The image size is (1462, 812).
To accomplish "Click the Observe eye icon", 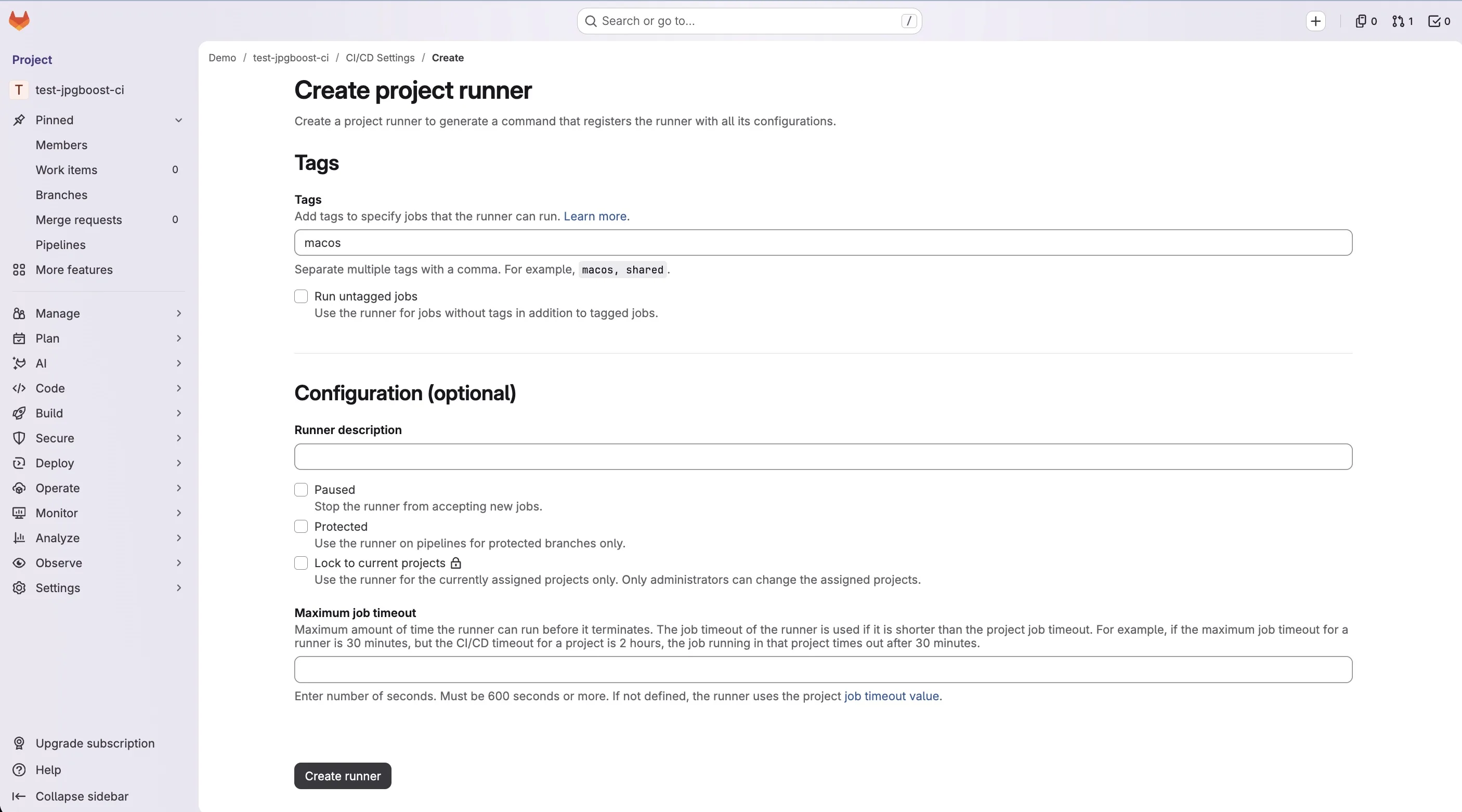I will pos(19,563).
